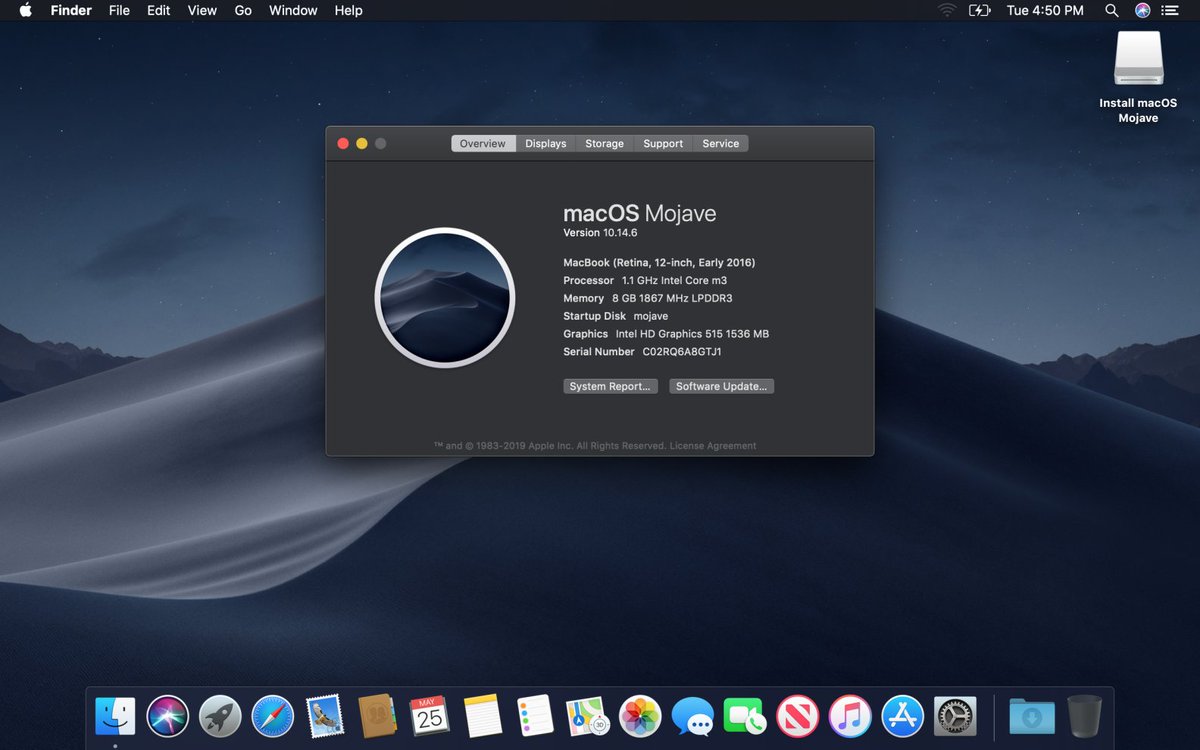This screenshot has width=1200, height=750.
Task: Open Photos app in Dock
Action: [640, 716]
